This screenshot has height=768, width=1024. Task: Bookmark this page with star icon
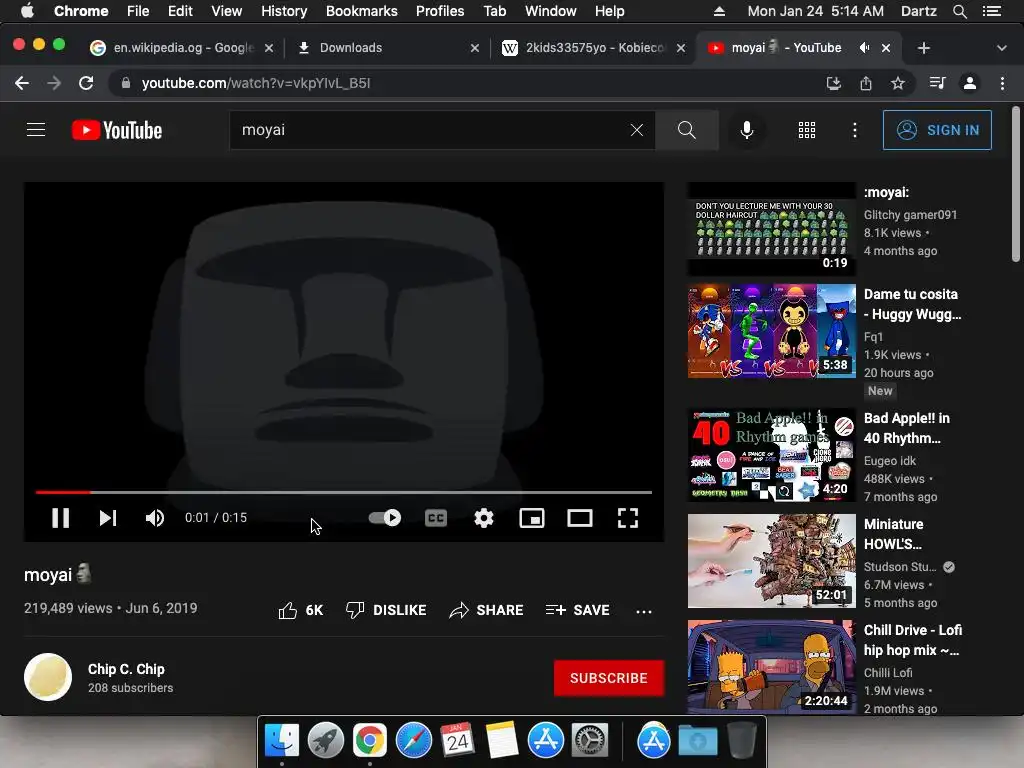(x=898, y=83)
